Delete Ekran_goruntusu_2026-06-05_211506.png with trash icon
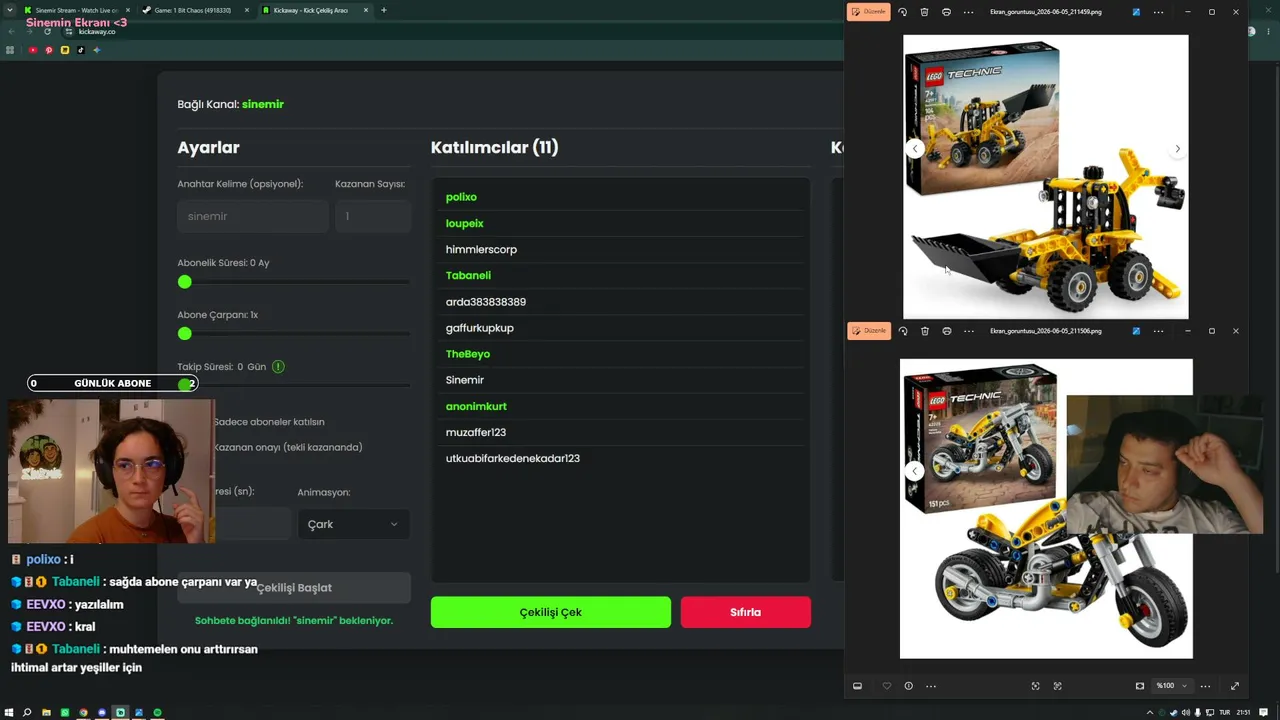The image size is (1280, 720). pyautogui.click(x=924, y=331)
